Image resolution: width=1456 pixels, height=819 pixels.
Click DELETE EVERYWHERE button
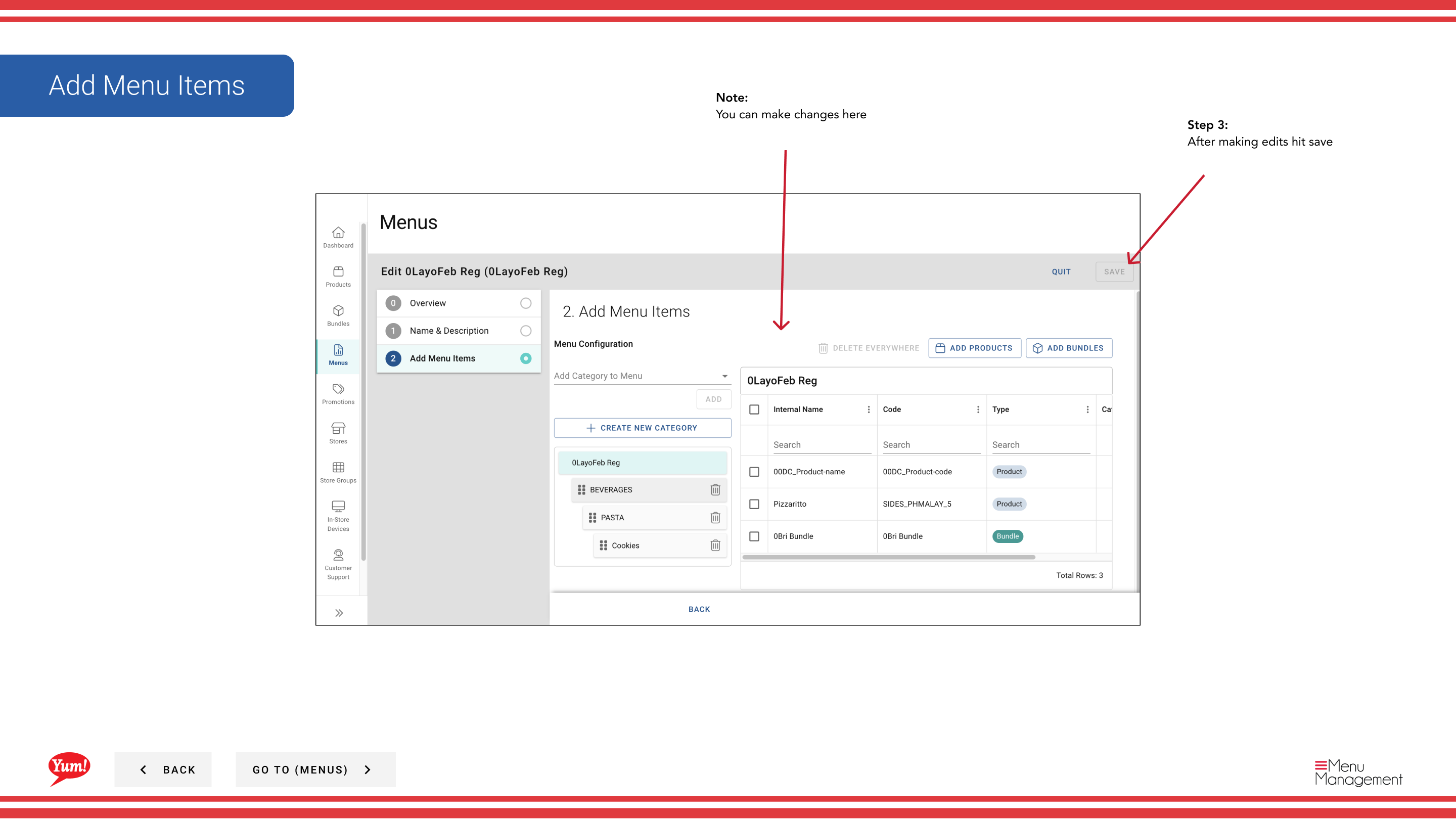click(x=869, y=348)
